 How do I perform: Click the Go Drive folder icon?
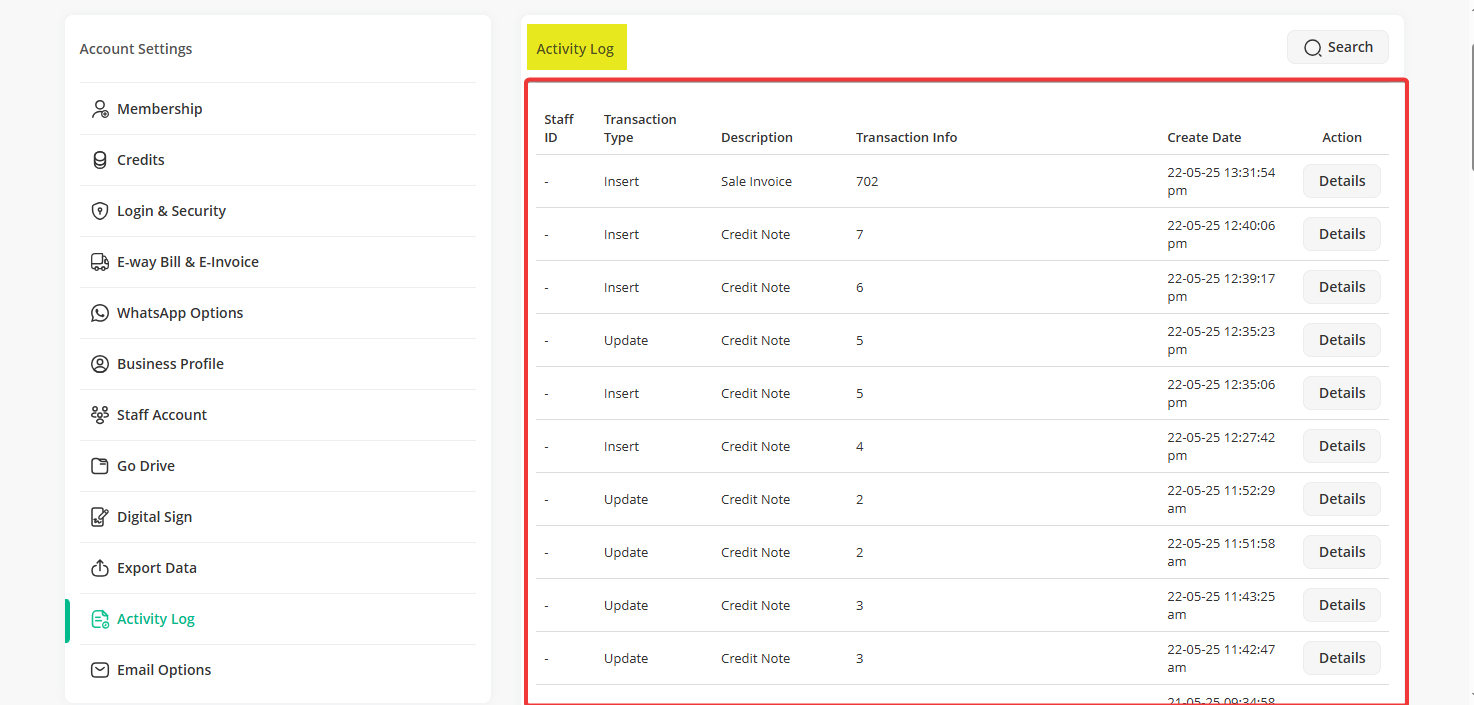[x=100, y=466]
